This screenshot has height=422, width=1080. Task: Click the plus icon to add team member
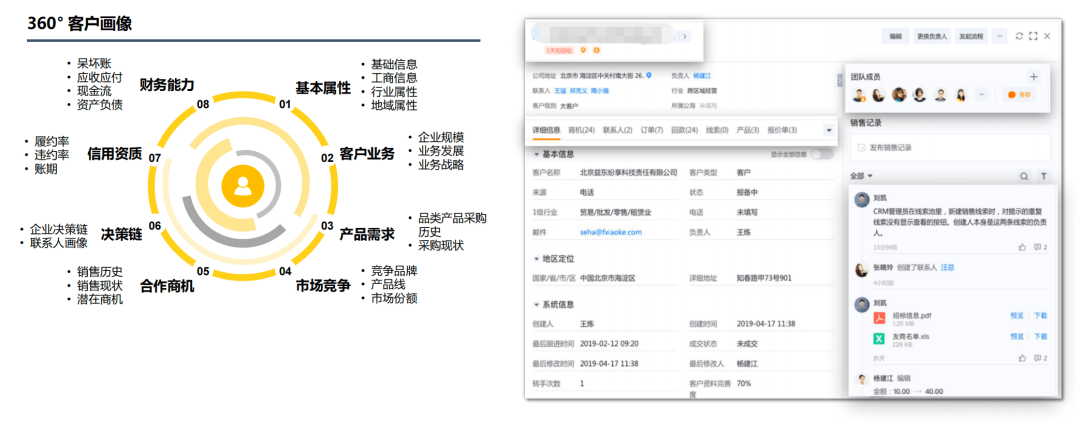(x=1033, y=77)
